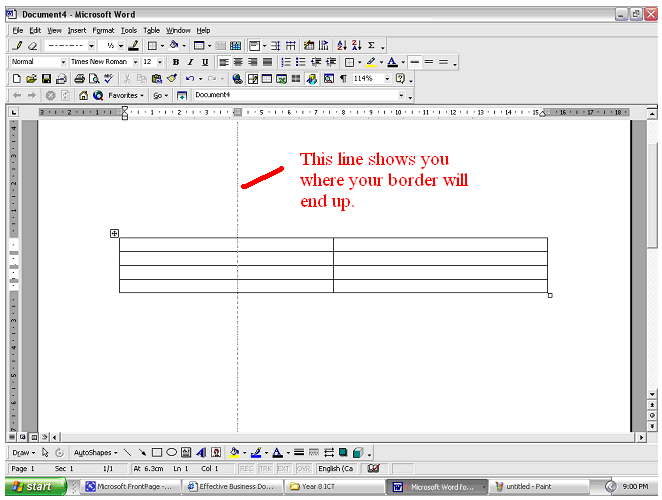Image resolution: width=662 pixels, height=500 pixels.
Task: Click the Shading Color paint bucket
Action: (x=174, y=45)
